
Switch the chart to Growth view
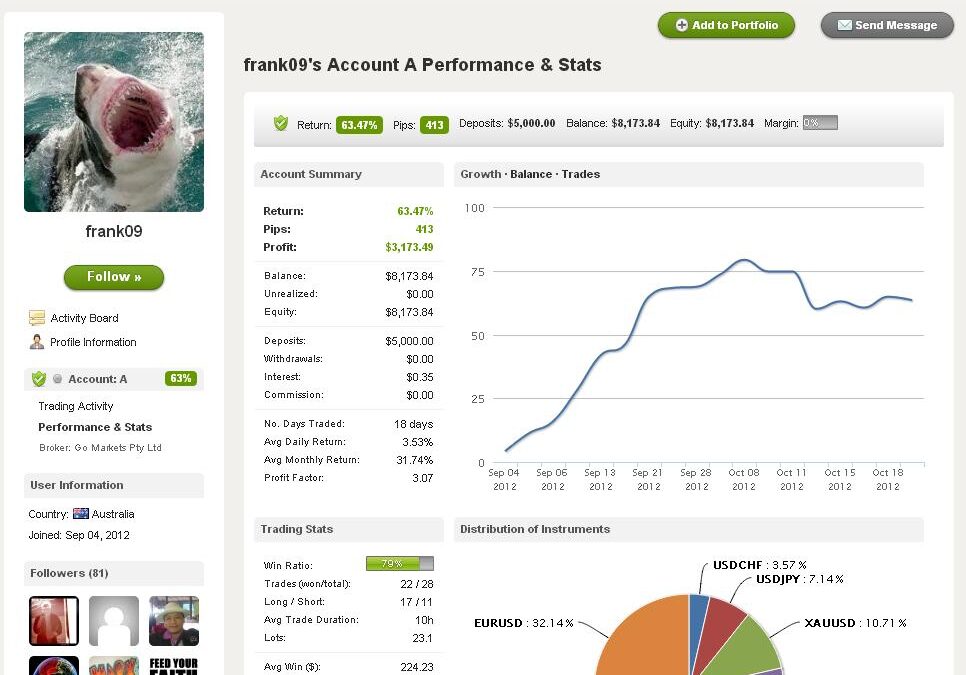pyautogui.click(x=480, y=174)
